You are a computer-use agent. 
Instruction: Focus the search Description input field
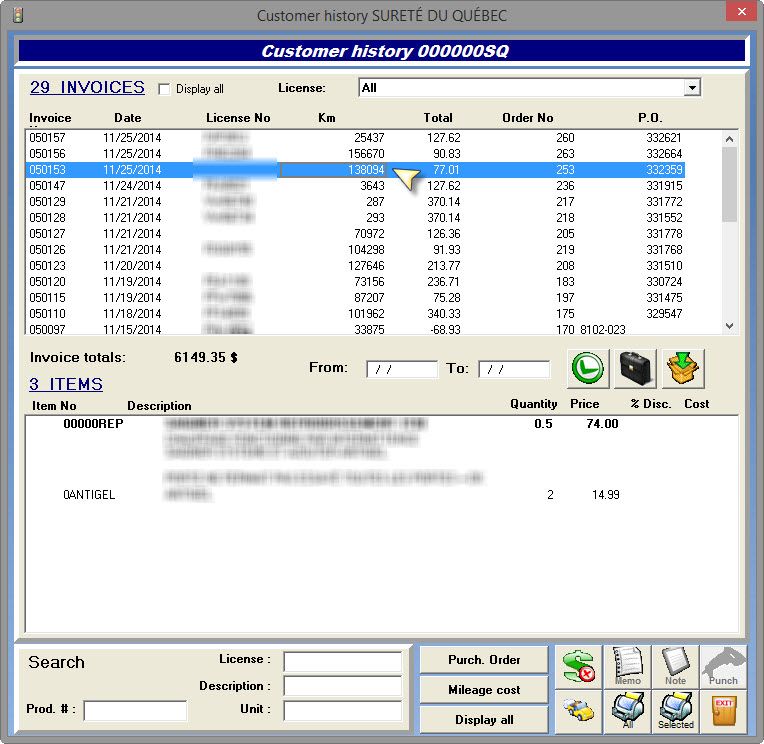343,686
